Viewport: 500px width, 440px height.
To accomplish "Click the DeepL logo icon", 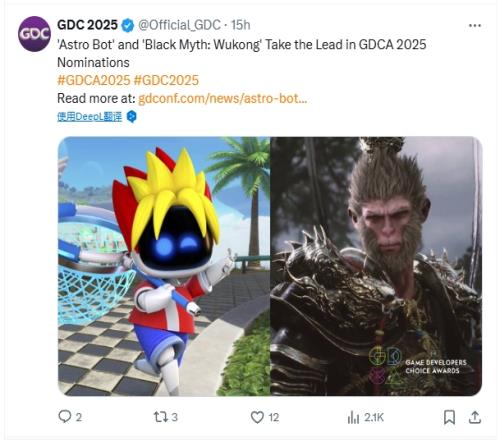I will pos(132,117).
